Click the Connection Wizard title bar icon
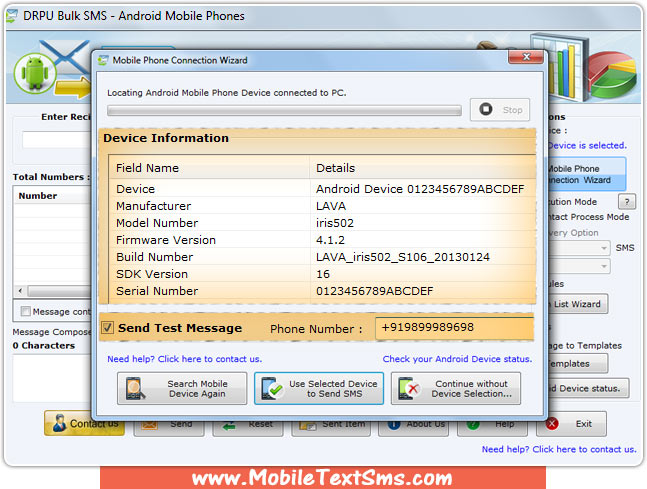This screenshot has height=489, width=647. click(x=103, y=60)
